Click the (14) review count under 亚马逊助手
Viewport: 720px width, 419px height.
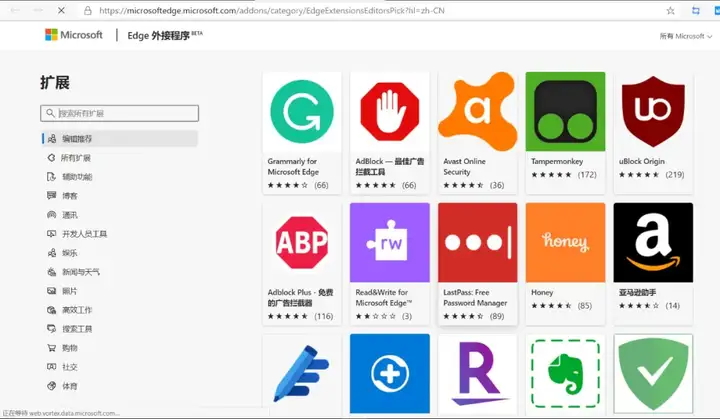click(672, 306)
